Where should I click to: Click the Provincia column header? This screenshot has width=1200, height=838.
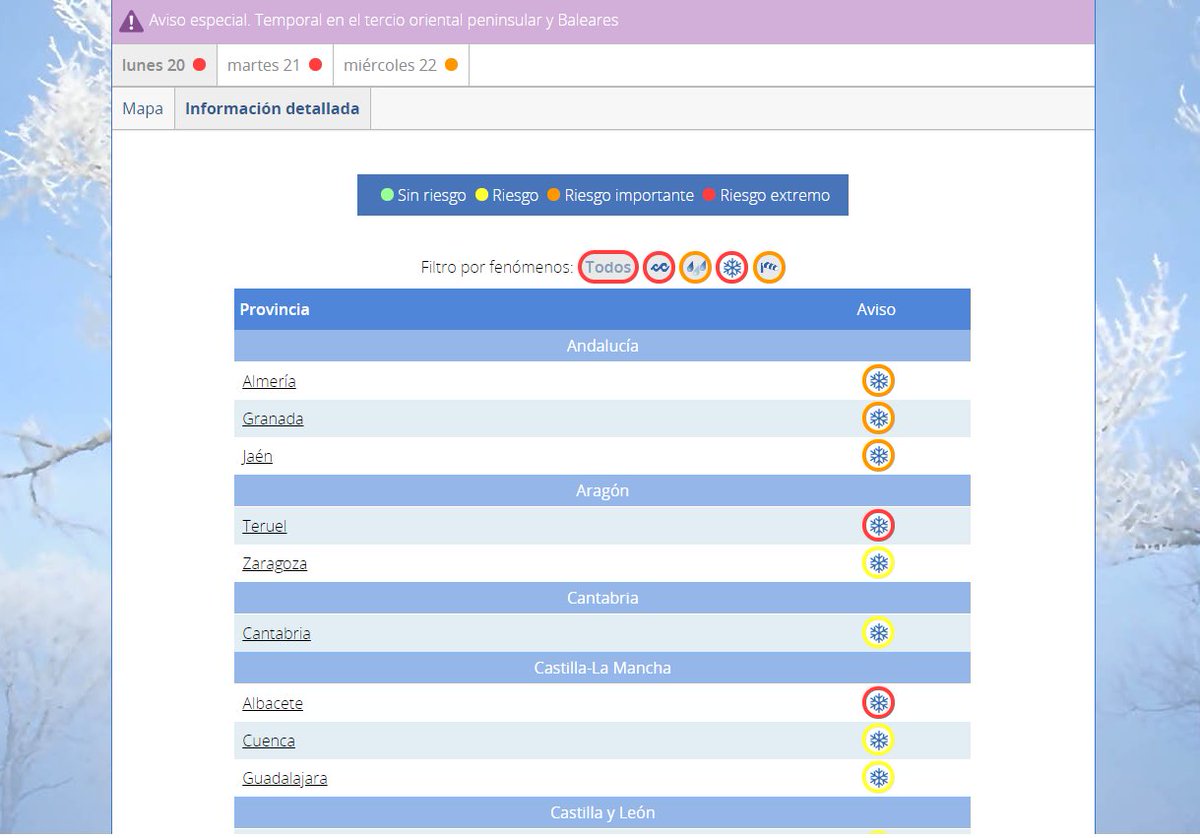[x=275, y=310]
